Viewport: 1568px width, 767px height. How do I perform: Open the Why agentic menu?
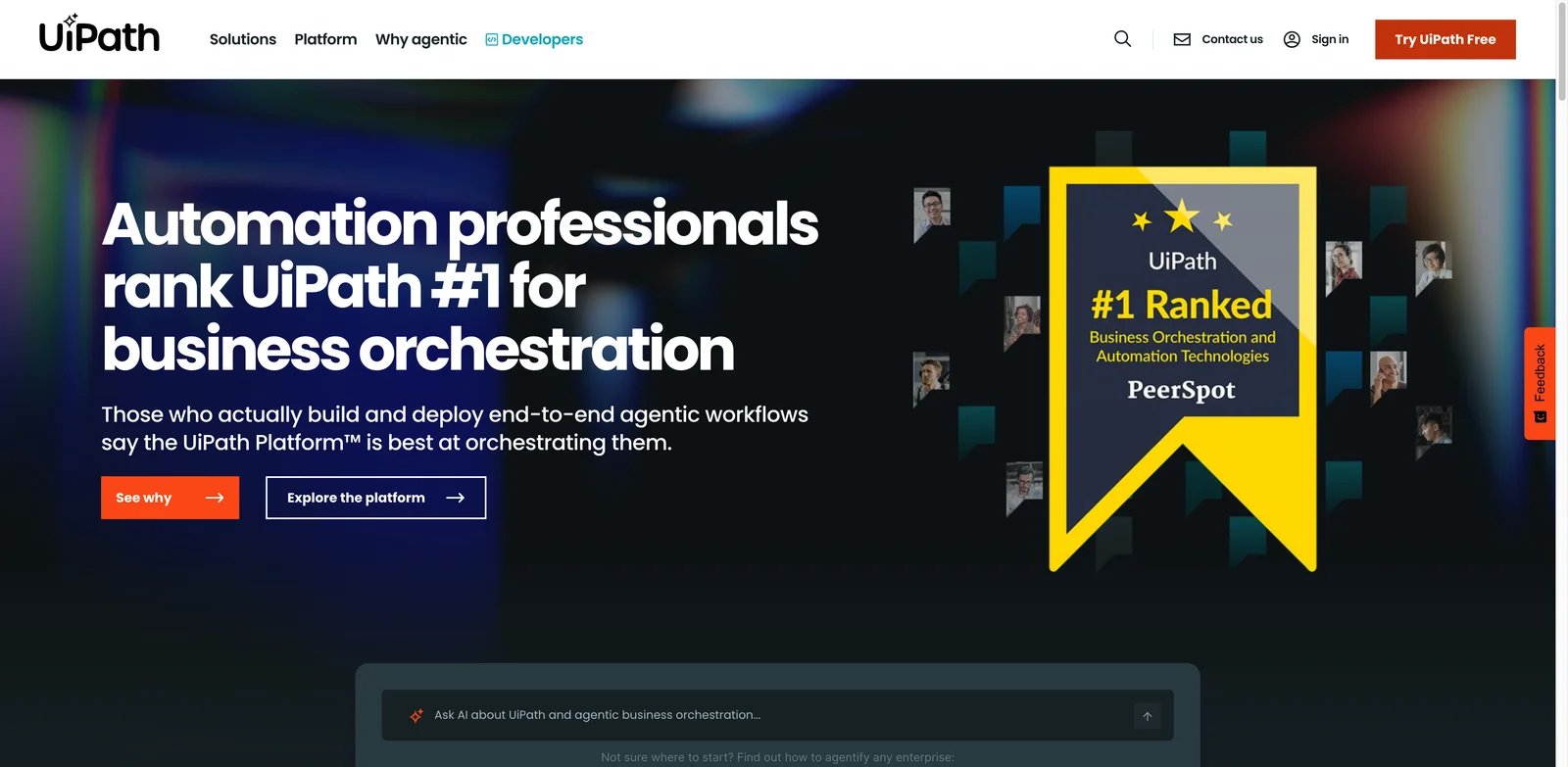click(421, 39)
